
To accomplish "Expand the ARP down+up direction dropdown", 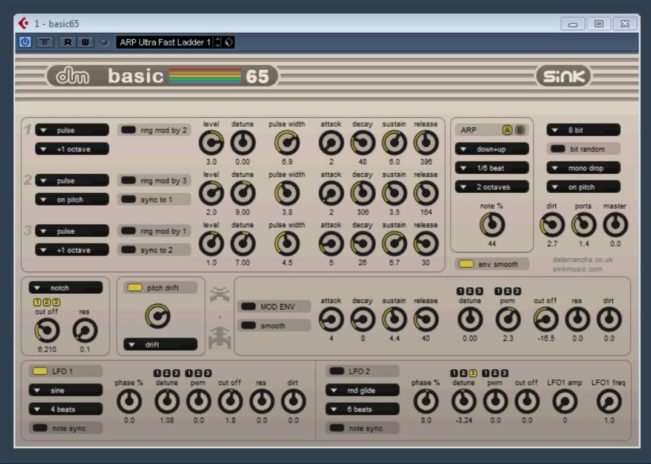I will pyautogui.click(x=492, y=149).
